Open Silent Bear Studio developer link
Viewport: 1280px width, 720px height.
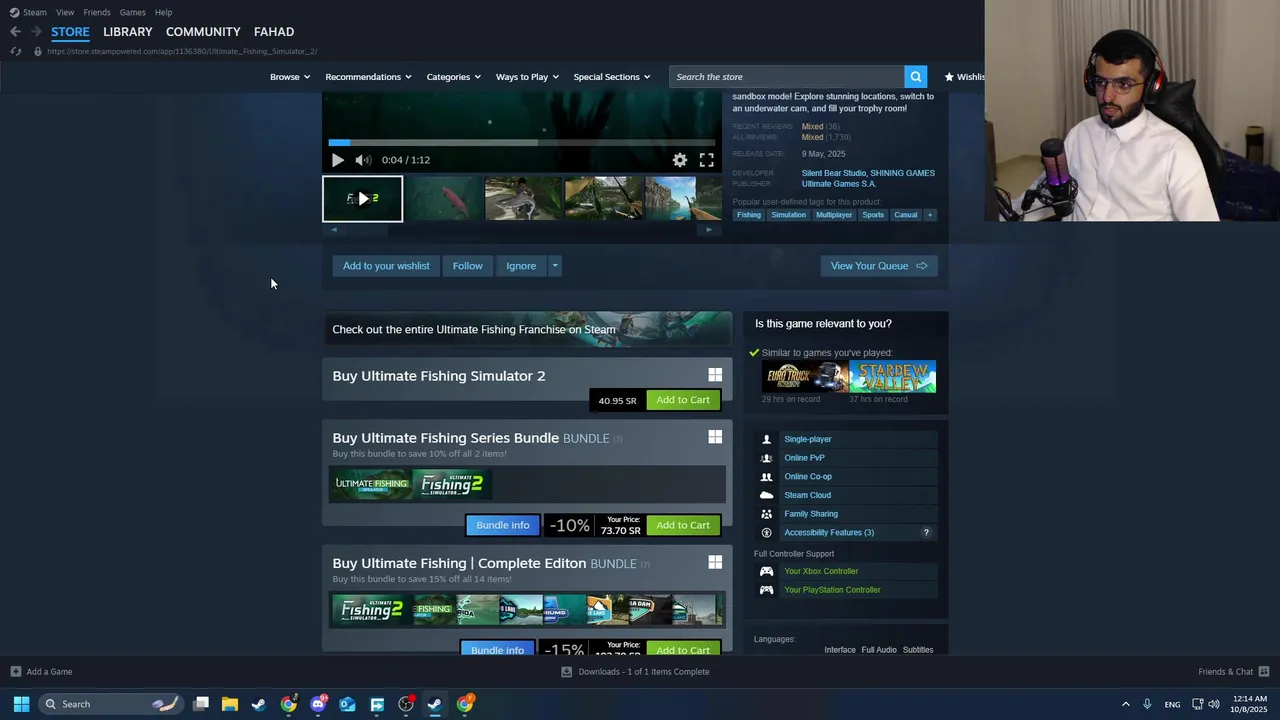tap(834, 173)
